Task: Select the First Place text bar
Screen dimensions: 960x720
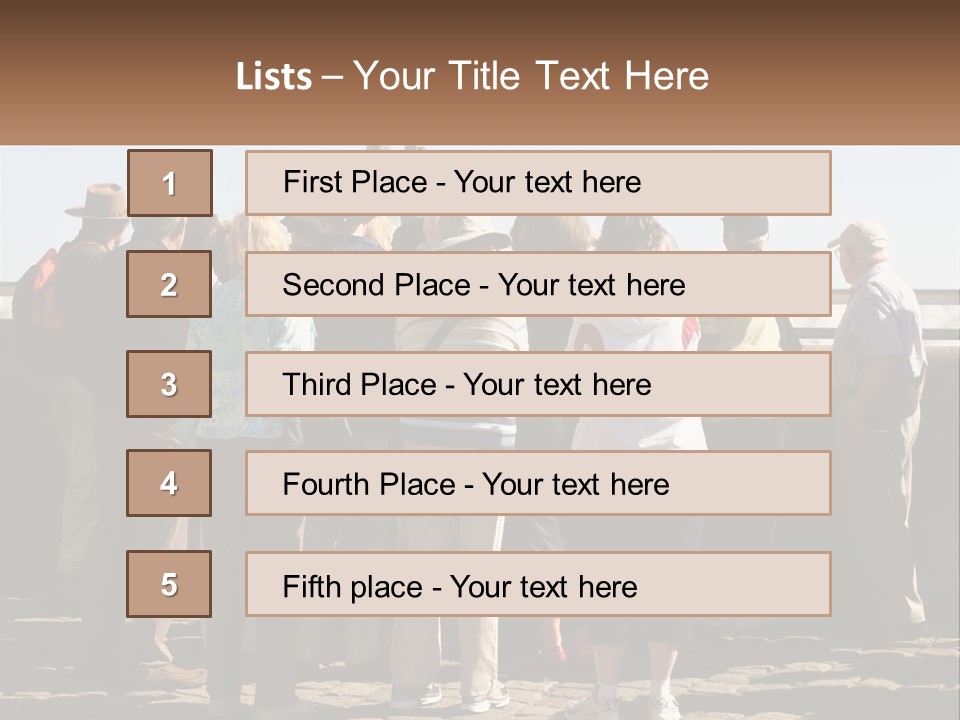Action: click(x=538, y=183)
